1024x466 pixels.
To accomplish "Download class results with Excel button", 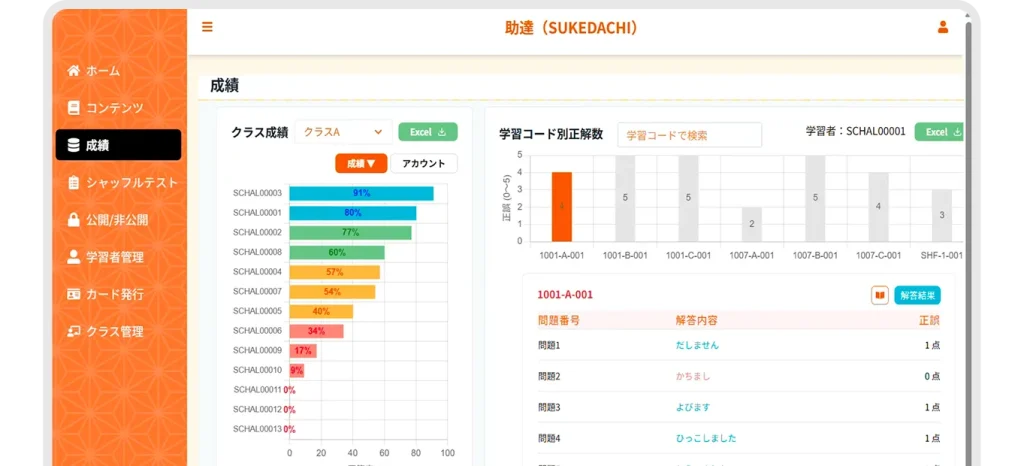I will (427, 132).
